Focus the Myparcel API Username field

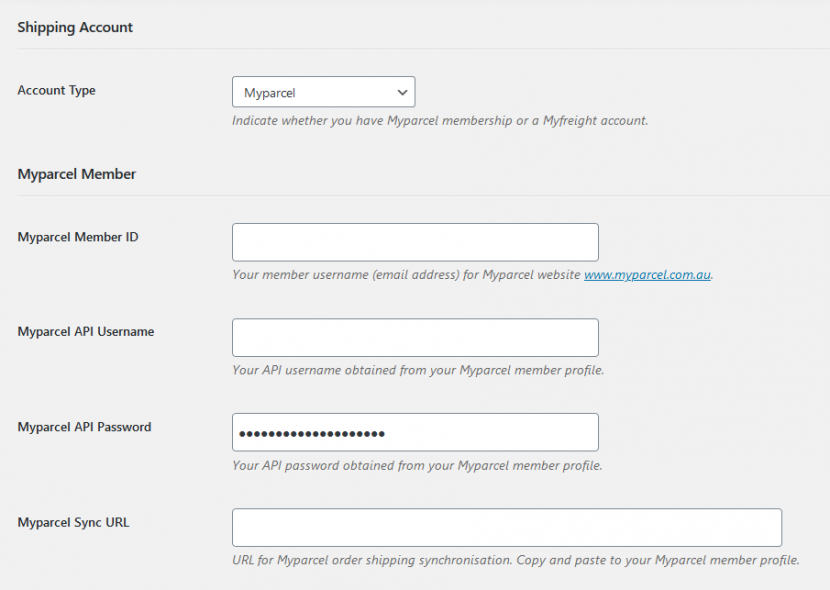414,337
